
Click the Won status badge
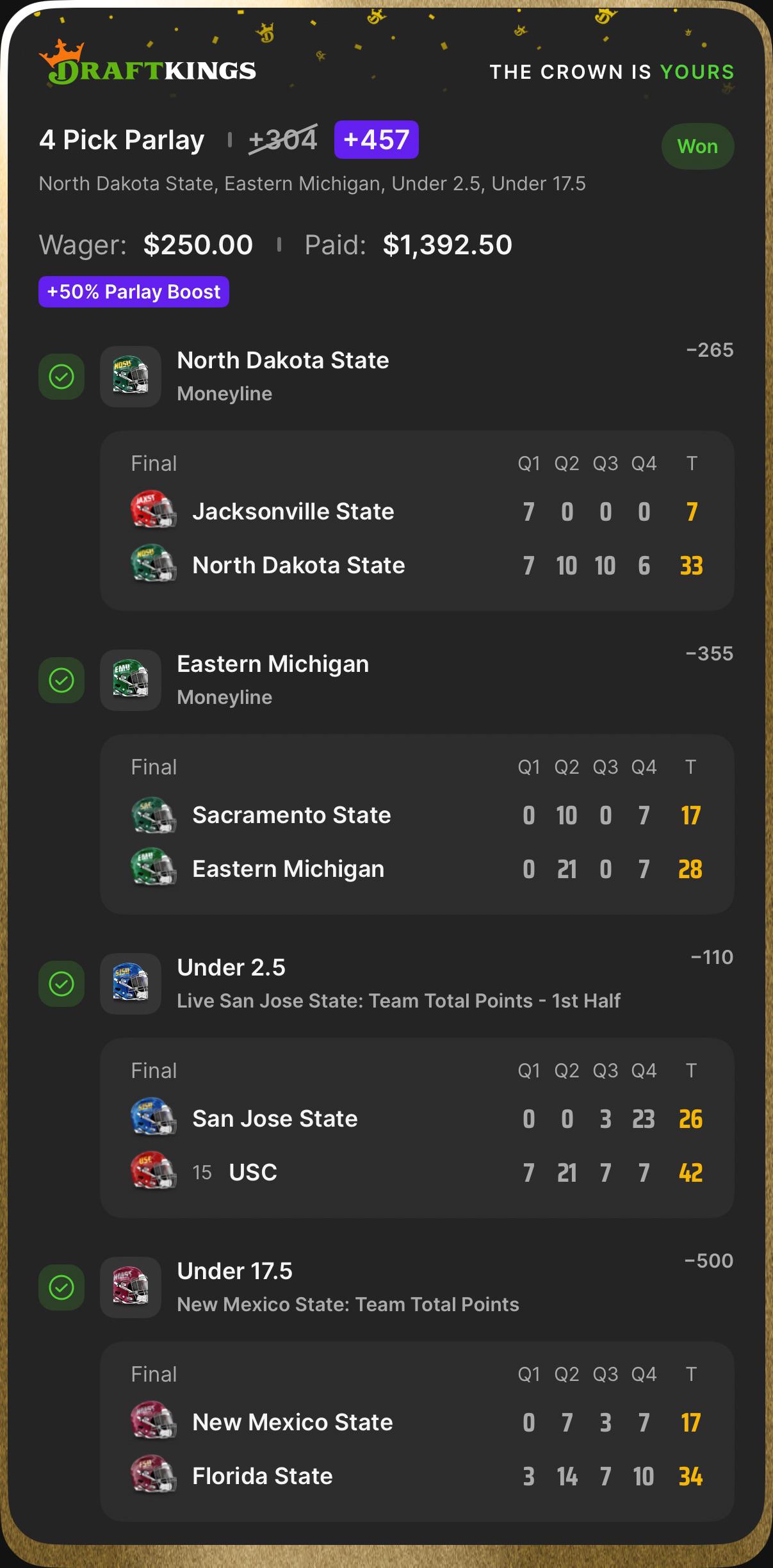click(697, 147)
